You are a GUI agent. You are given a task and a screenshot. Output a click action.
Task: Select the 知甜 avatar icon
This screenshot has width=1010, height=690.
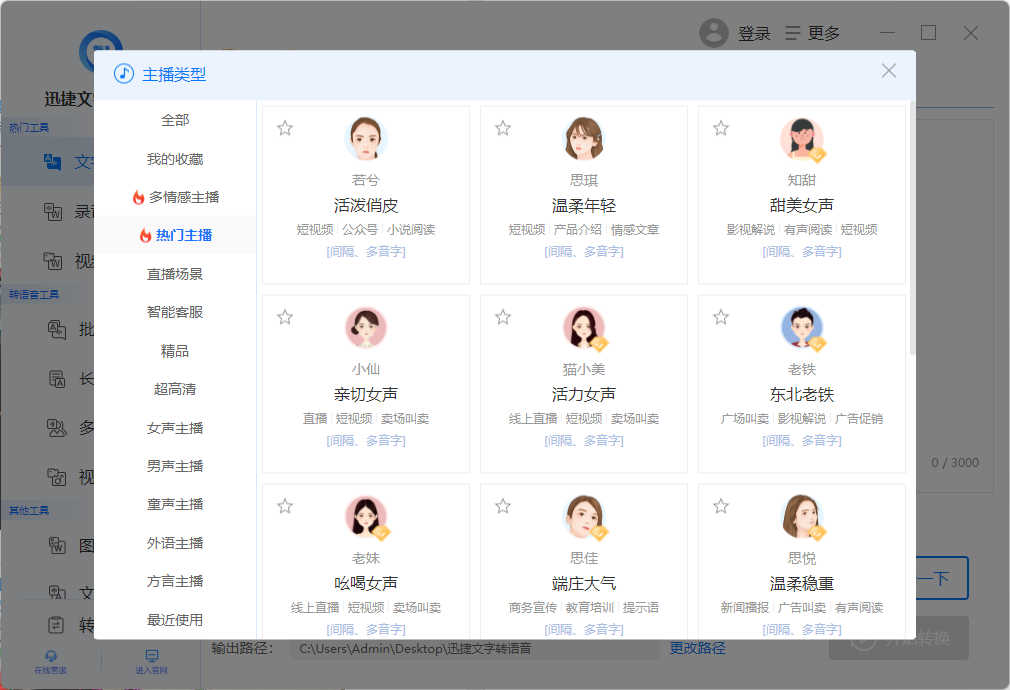click(x=802, y=139)
